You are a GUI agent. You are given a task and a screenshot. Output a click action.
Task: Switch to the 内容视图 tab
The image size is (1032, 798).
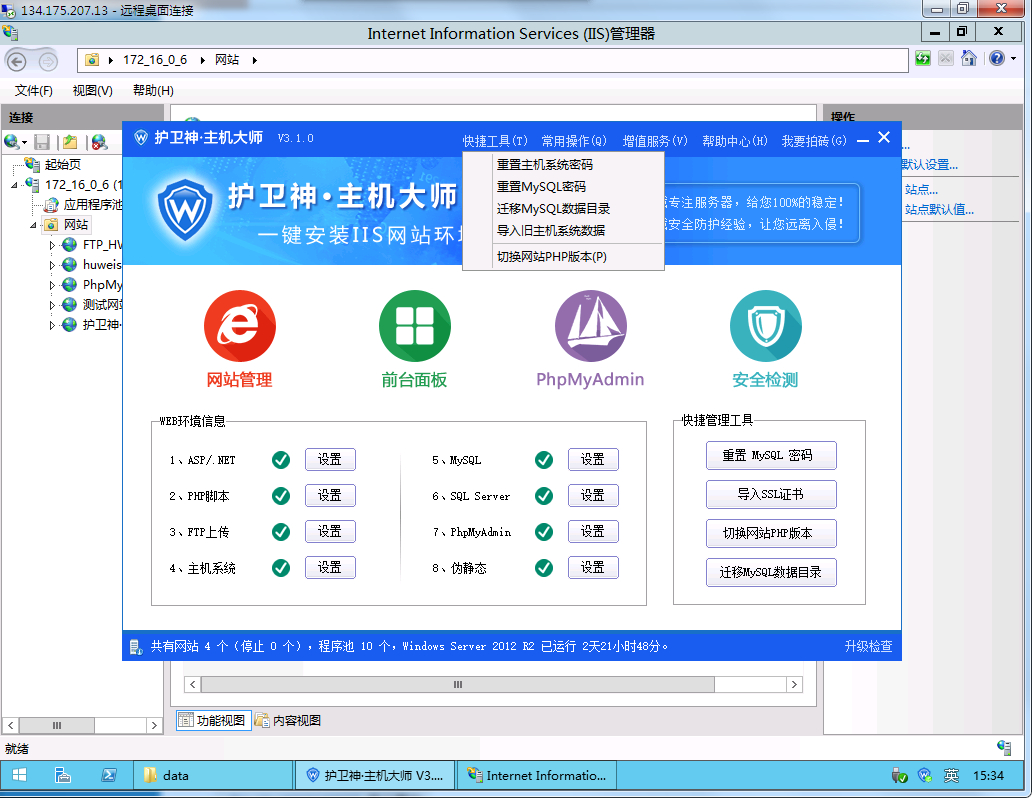288,720
